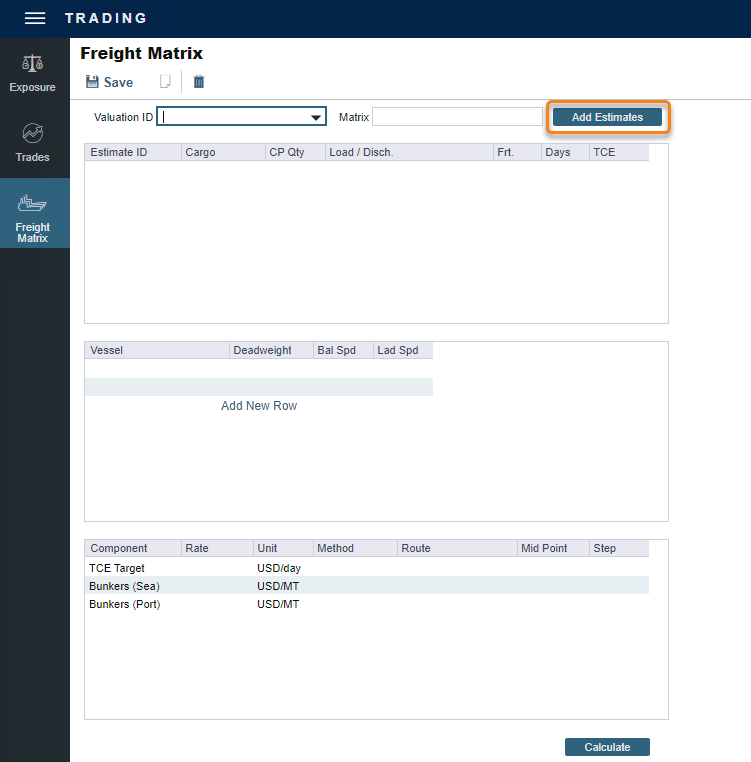751x762 pixels.
Task: Expand the Valuation ID dropdown arrow
Action: tap(317, 118)
